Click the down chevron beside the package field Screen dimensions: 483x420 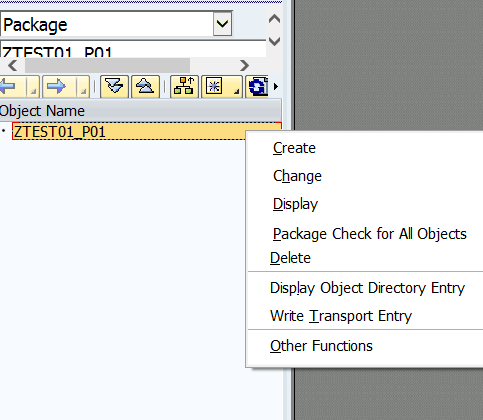point(274,41)
